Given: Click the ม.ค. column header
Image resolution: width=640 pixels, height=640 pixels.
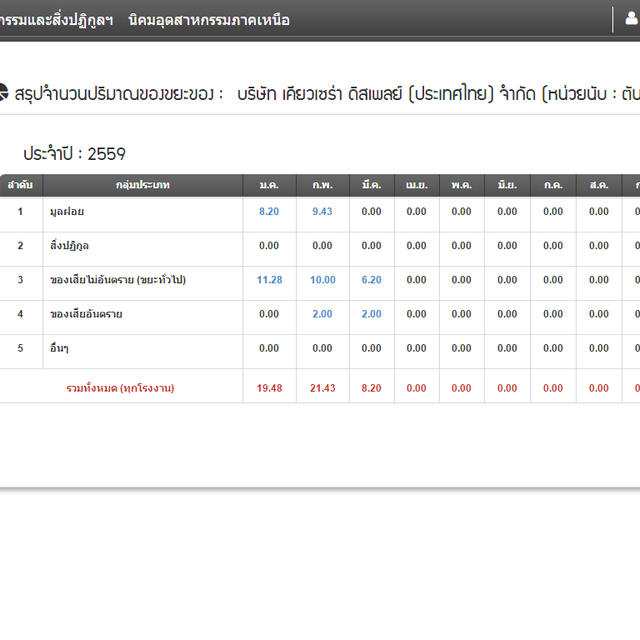Looking at the screenshot, I should click(x=269, y=185).
